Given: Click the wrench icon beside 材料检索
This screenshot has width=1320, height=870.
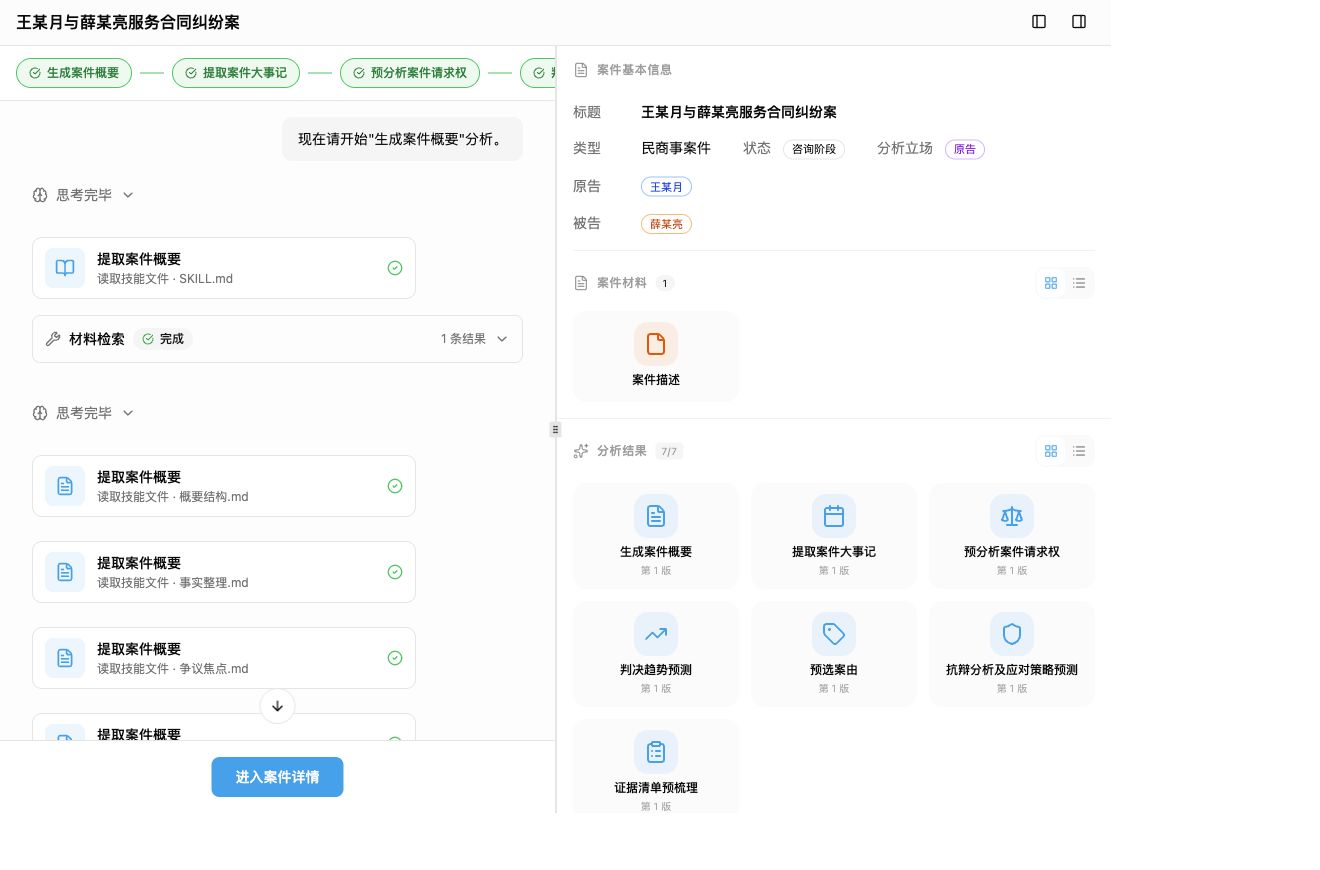Looking at the screenshot, I should [x=53, y=339].
